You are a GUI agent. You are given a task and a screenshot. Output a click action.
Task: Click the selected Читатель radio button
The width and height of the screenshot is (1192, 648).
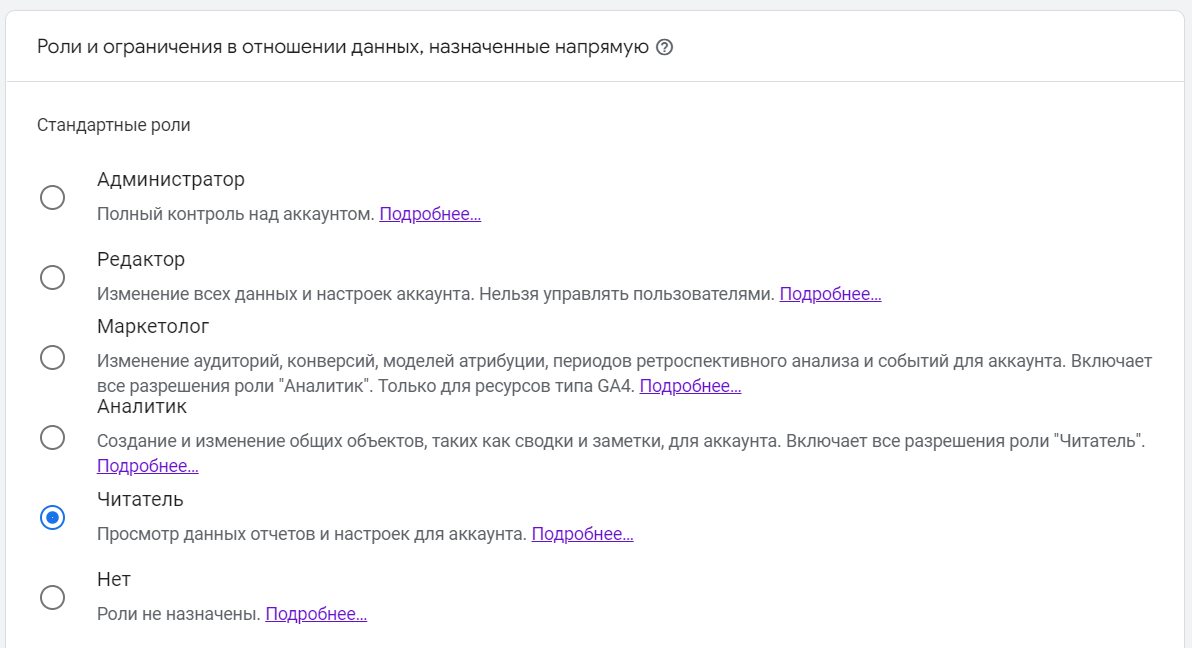52,517
